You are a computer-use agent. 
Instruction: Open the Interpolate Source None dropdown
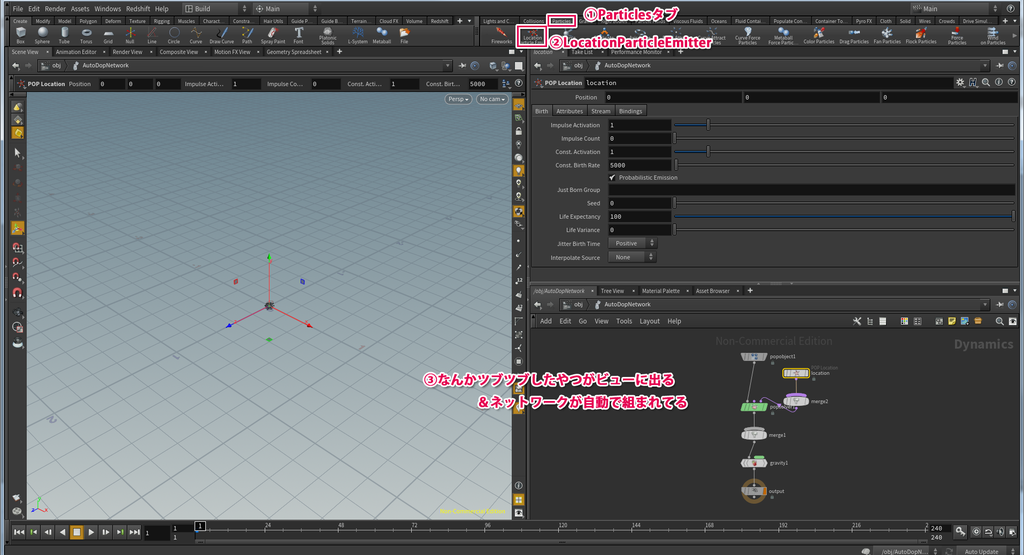632,257
